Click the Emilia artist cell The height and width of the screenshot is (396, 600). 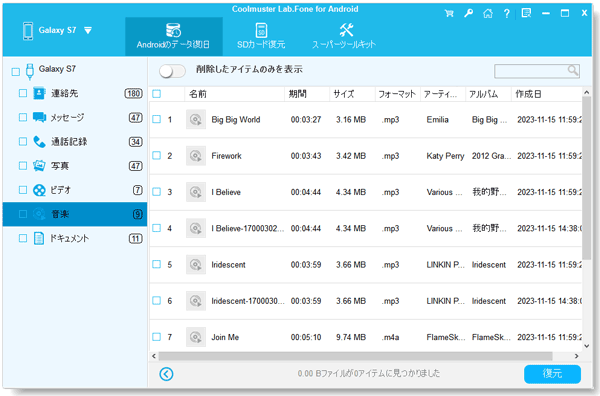tap(437, 120)
